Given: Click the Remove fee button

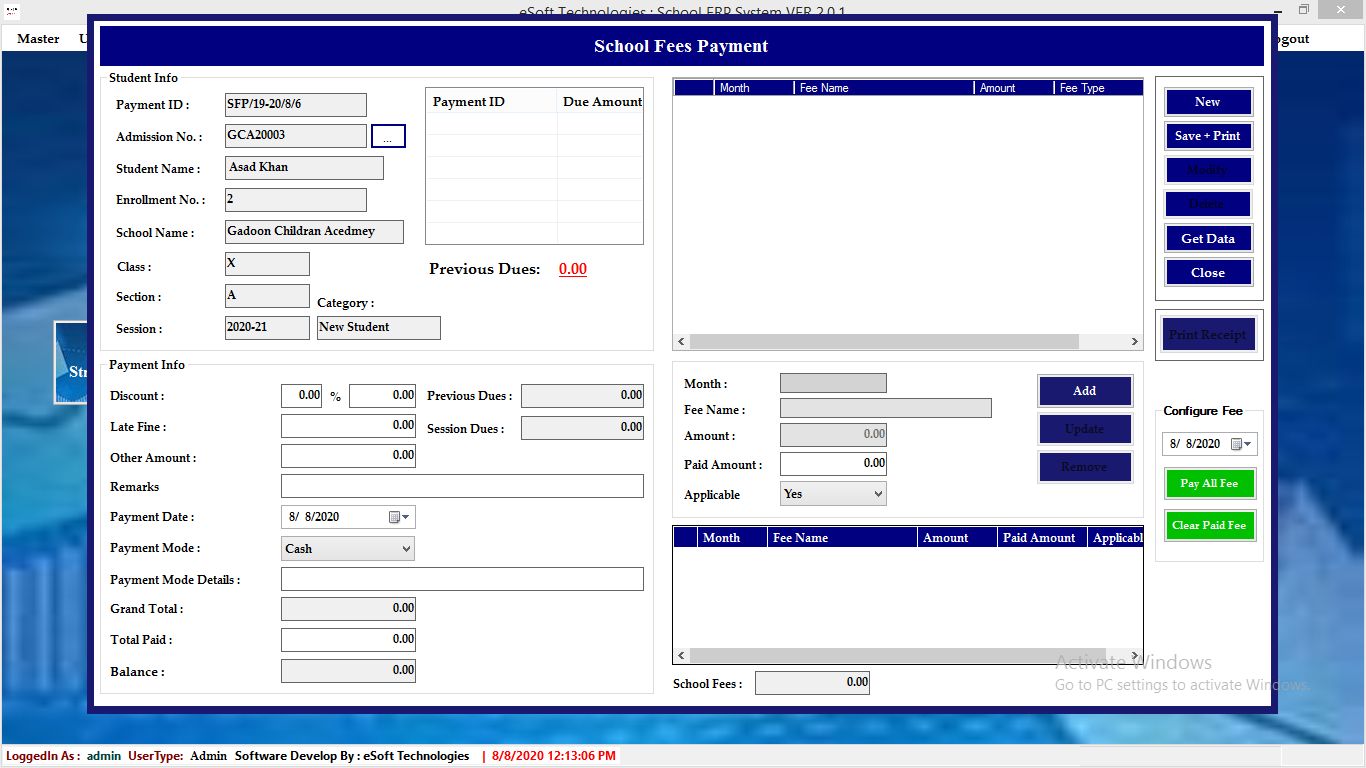Looking at the screenshot, I should [1085, 467].
